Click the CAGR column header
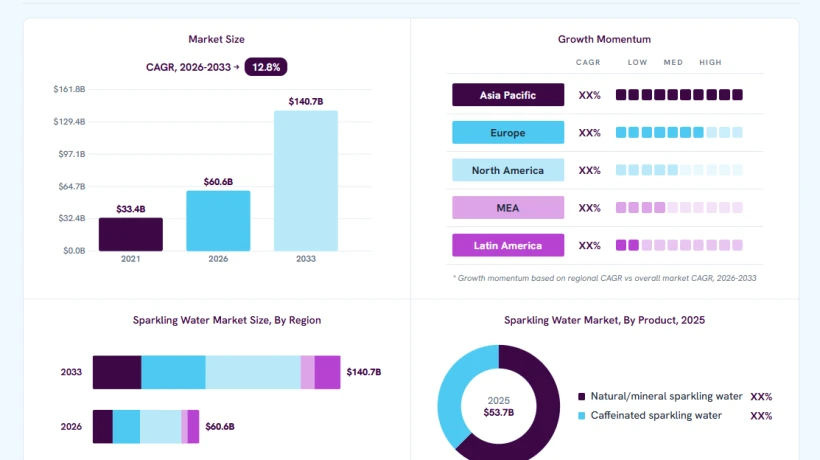 tap(588, 62)
